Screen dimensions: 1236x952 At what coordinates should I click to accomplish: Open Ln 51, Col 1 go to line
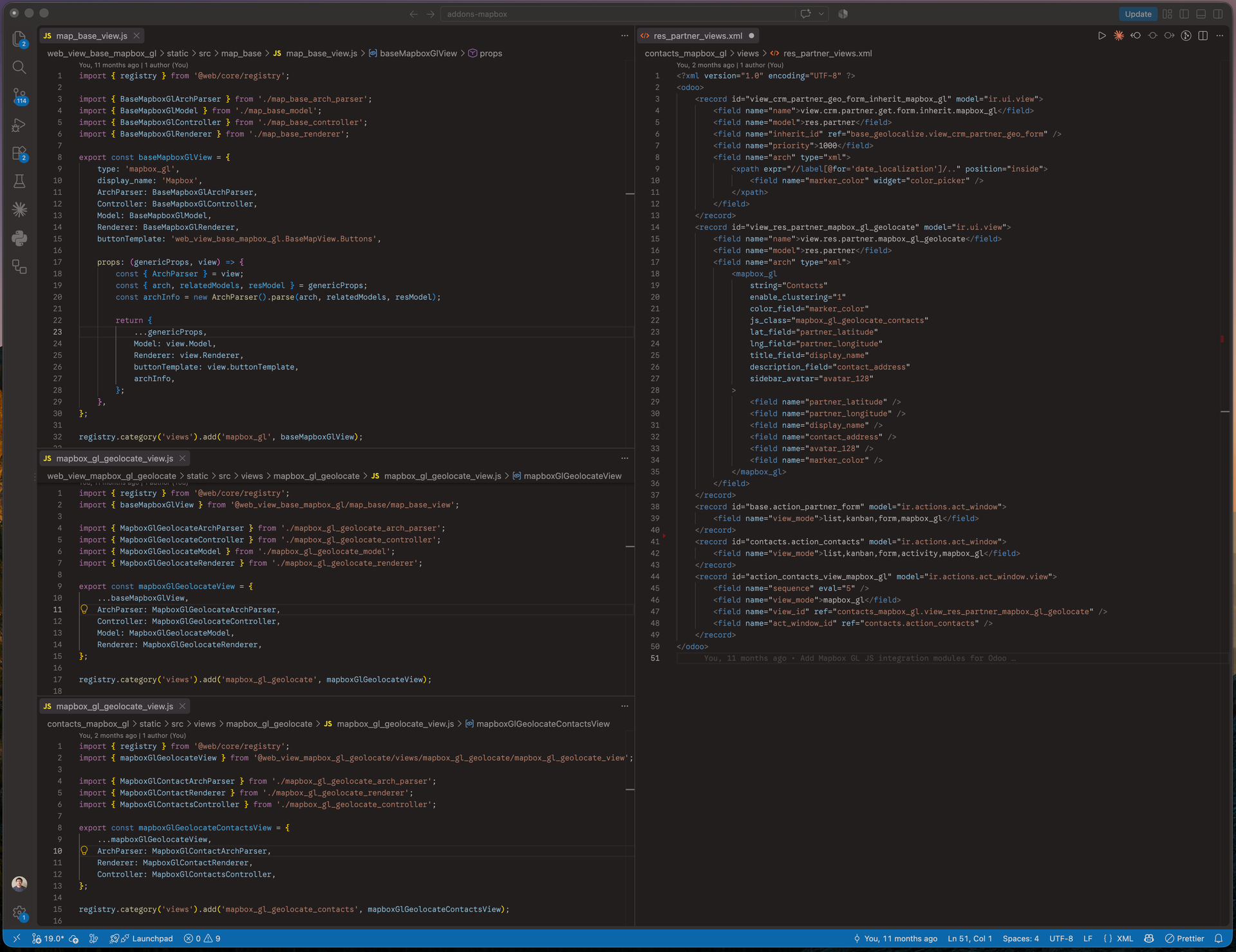[969, 938]
